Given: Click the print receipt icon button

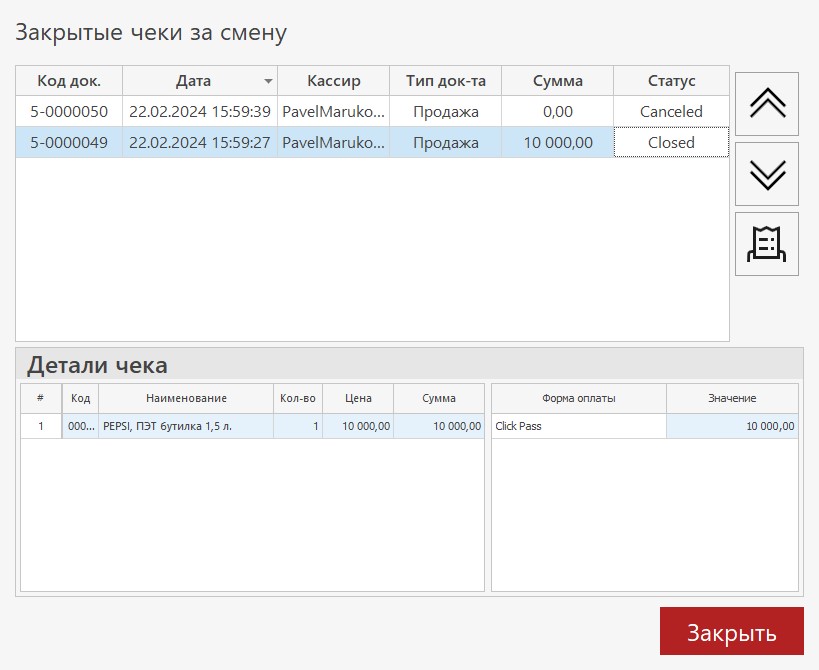Looking at the screenshot, I should tap(767, 244).
